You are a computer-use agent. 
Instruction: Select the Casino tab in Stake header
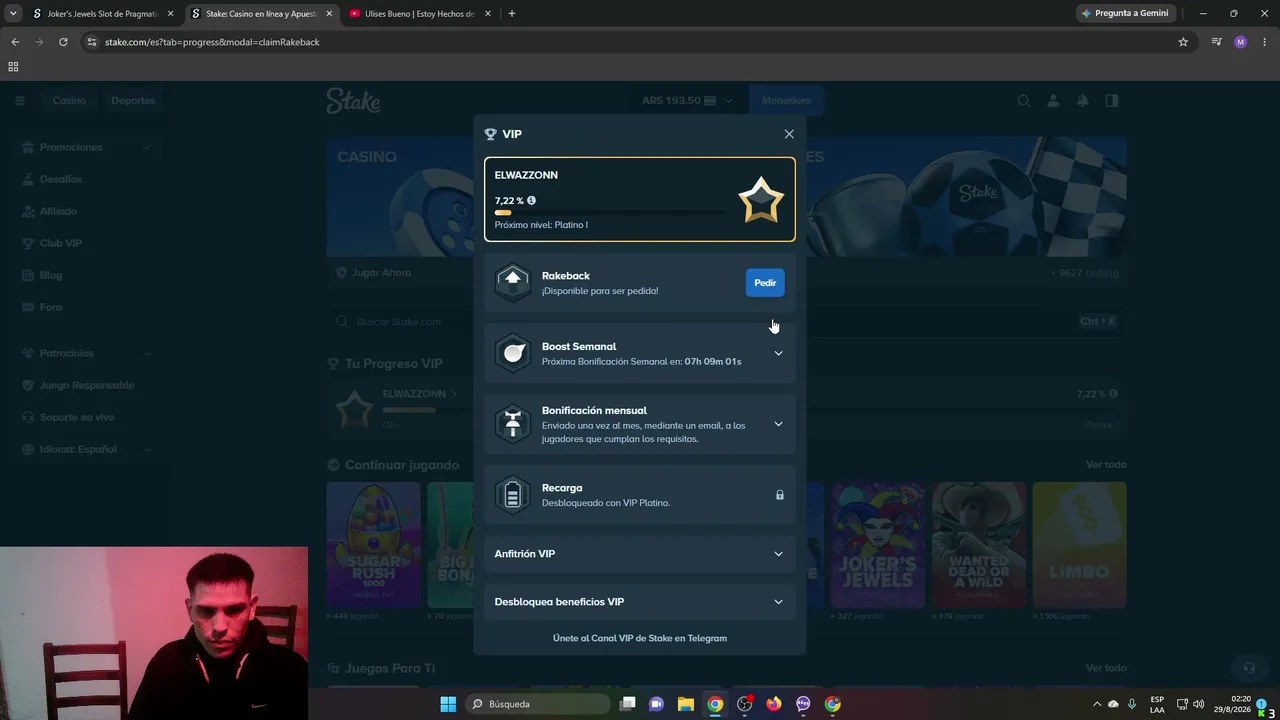point(69,100)
